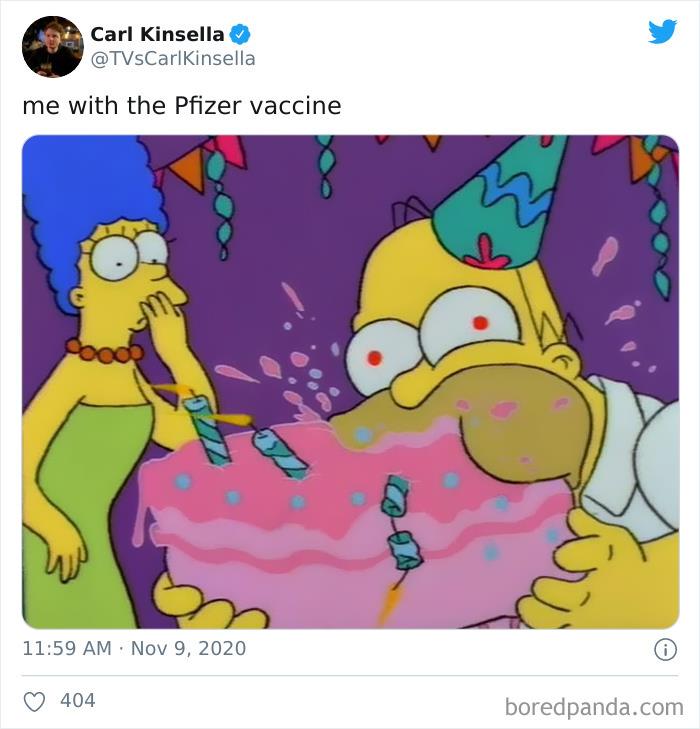Open the @TVsCarlKinsella handle link

(172, 59)
